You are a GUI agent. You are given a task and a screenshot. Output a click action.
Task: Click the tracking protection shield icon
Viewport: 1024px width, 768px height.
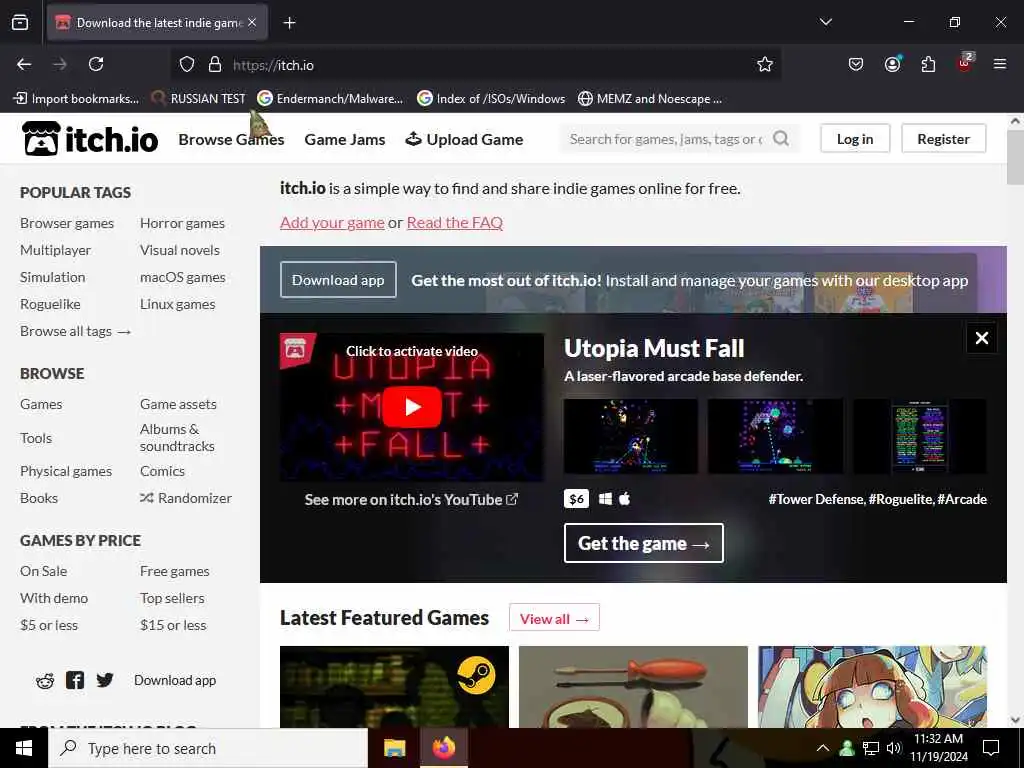pos(187,64)
